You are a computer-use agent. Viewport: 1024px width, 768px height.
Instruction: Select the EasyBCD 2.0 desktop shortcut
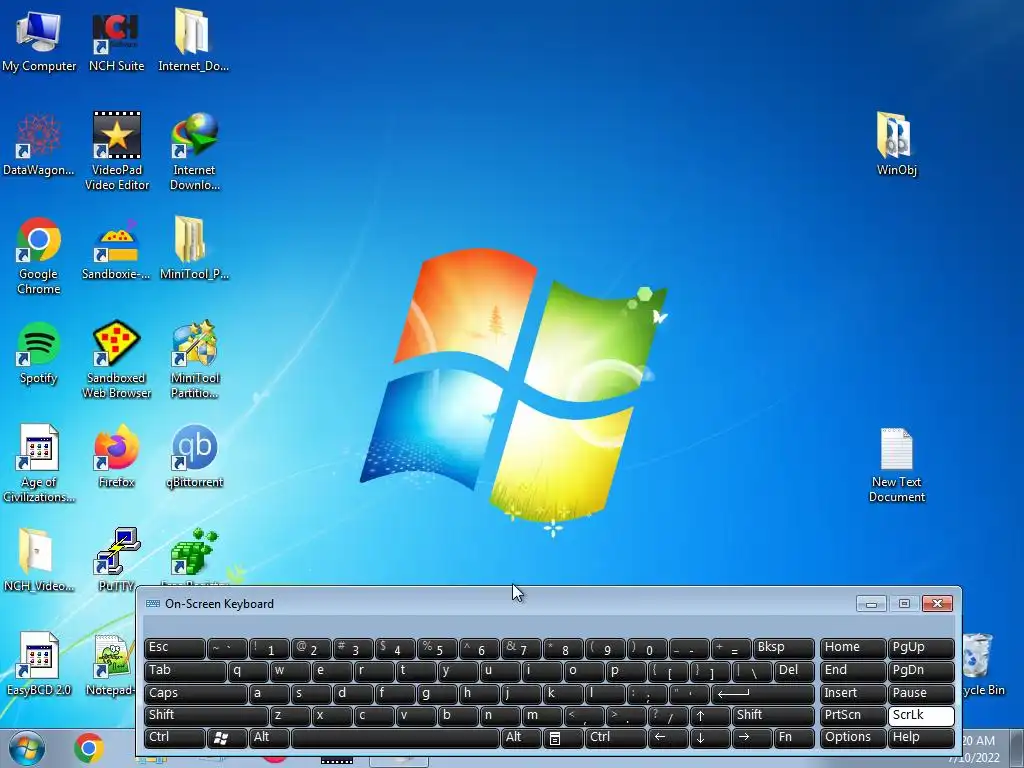pos(39,664)
